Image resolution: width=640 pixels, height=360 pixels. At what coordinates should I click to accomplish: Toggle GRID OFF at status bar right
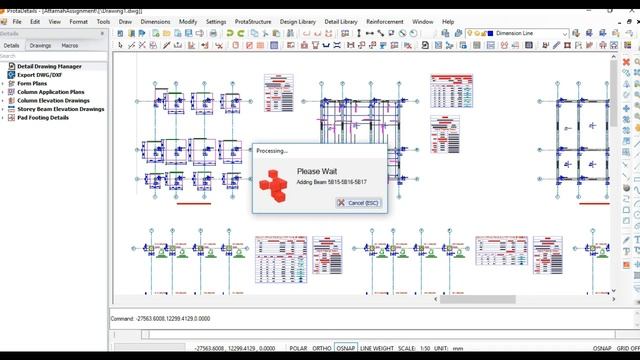pos(628,348)
